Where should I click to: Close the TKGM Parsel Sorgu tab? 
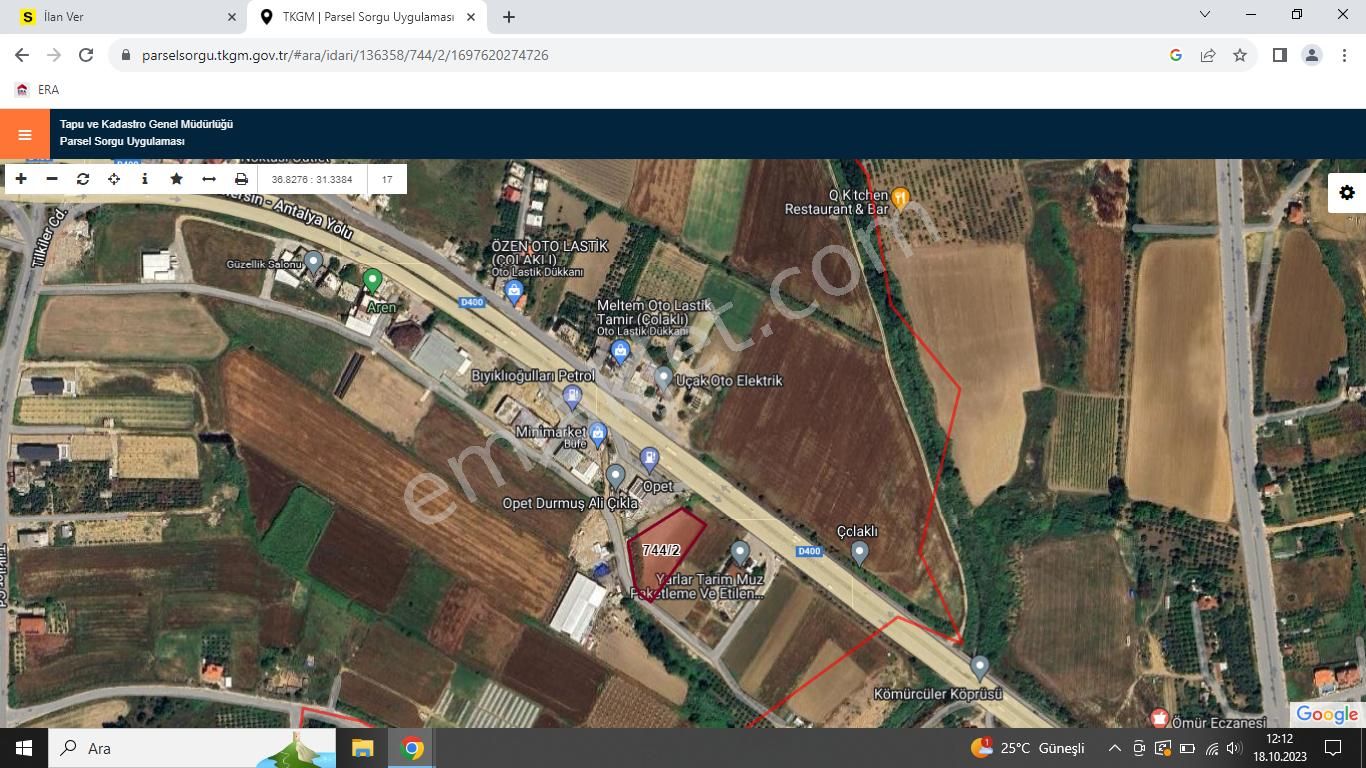[x=472, y=17]
